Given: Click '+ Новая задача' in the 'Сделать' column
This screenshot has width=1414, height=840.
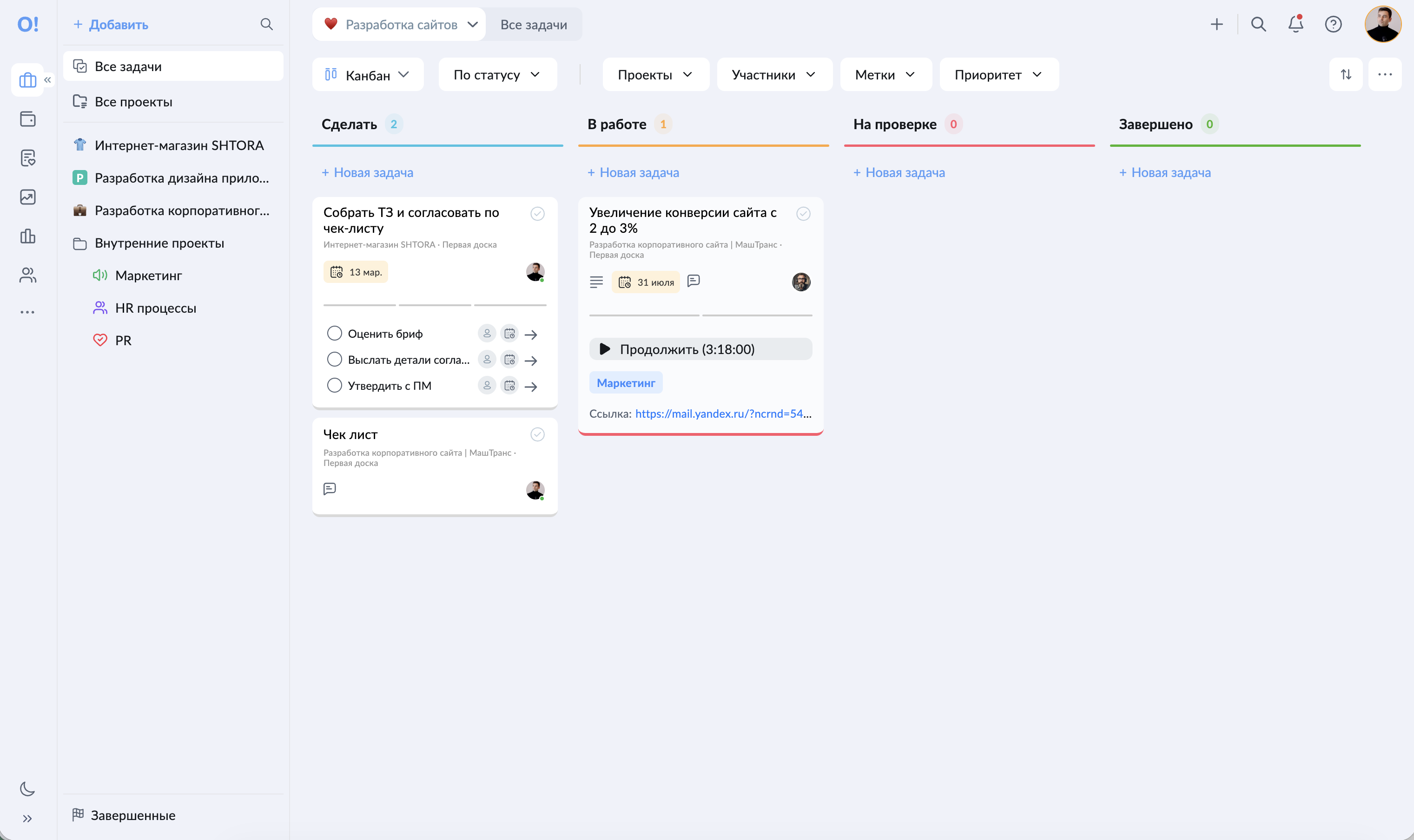Looking at the screenshot, I should 367,172.
